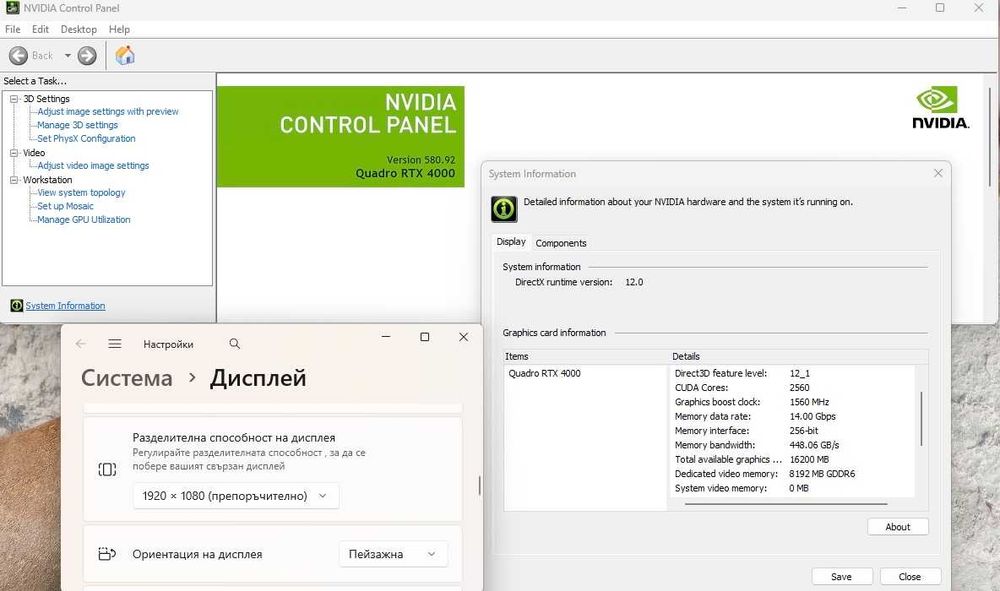Click the display resolution icon

(107, 470)
